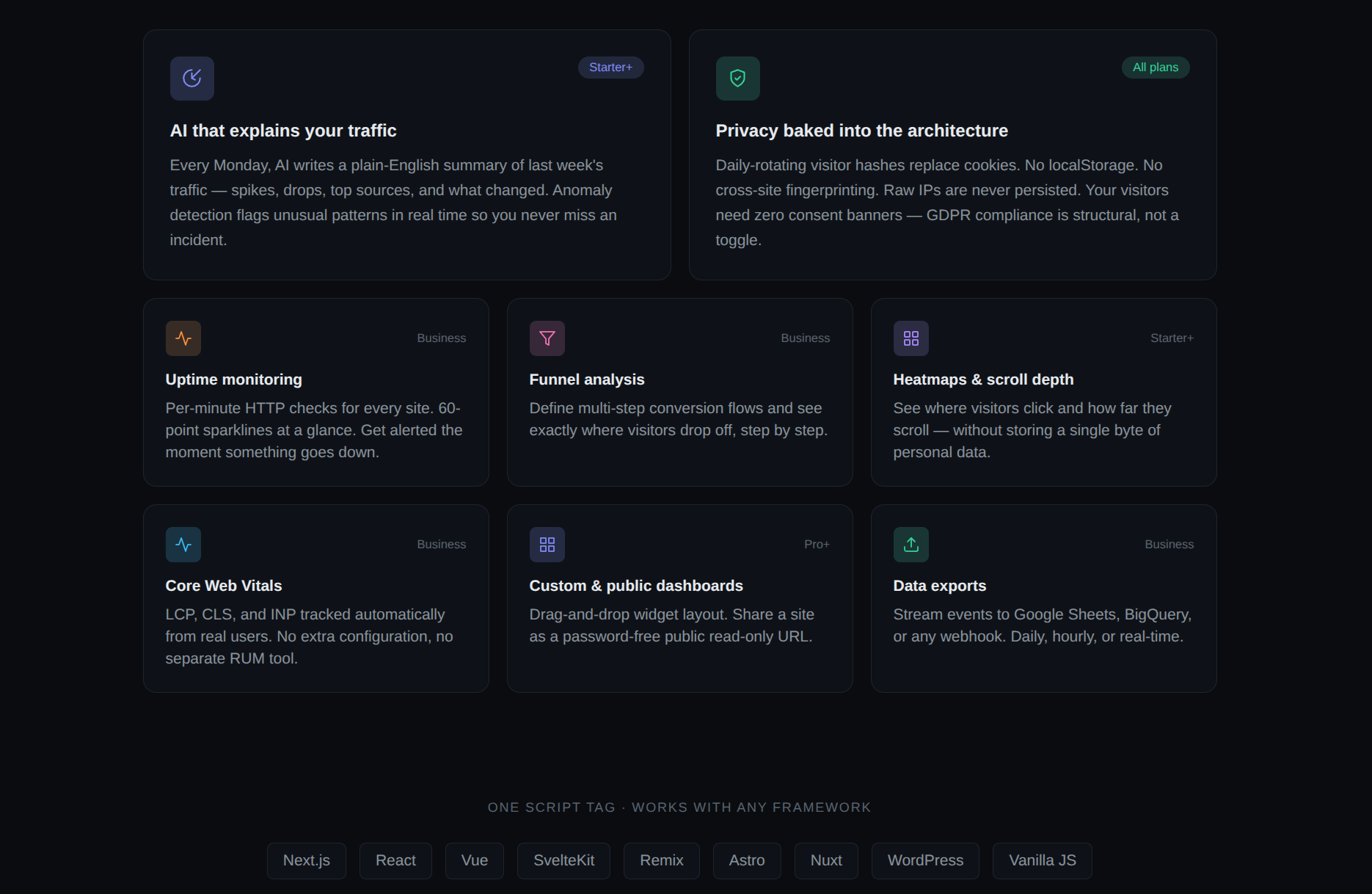Click the 'Drag-and-drop widget layout' description
1372x894 pixels.
point(672,625)
